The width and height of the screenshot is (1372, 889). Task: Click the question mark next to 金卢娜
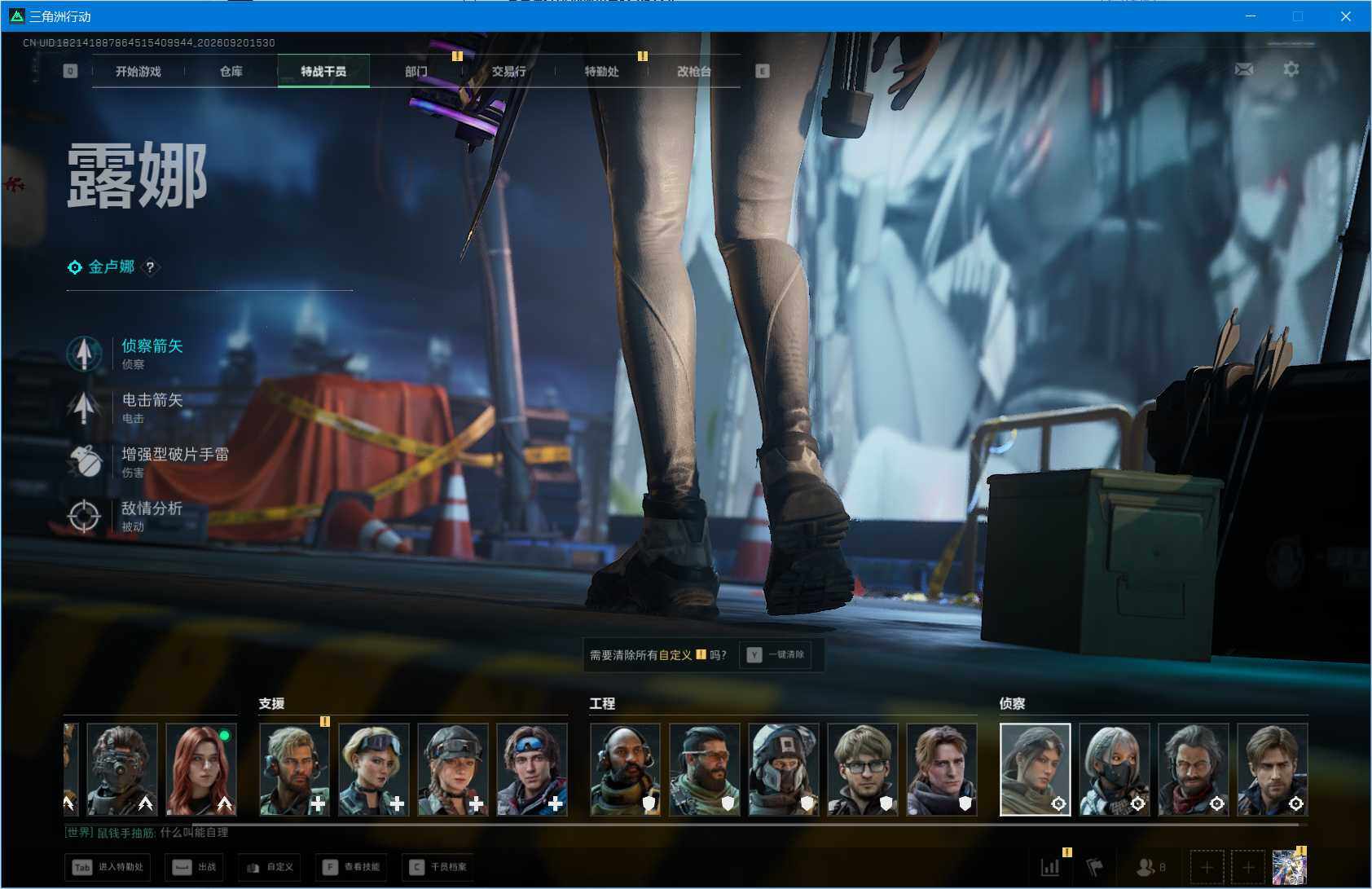(x=150, y=267)
